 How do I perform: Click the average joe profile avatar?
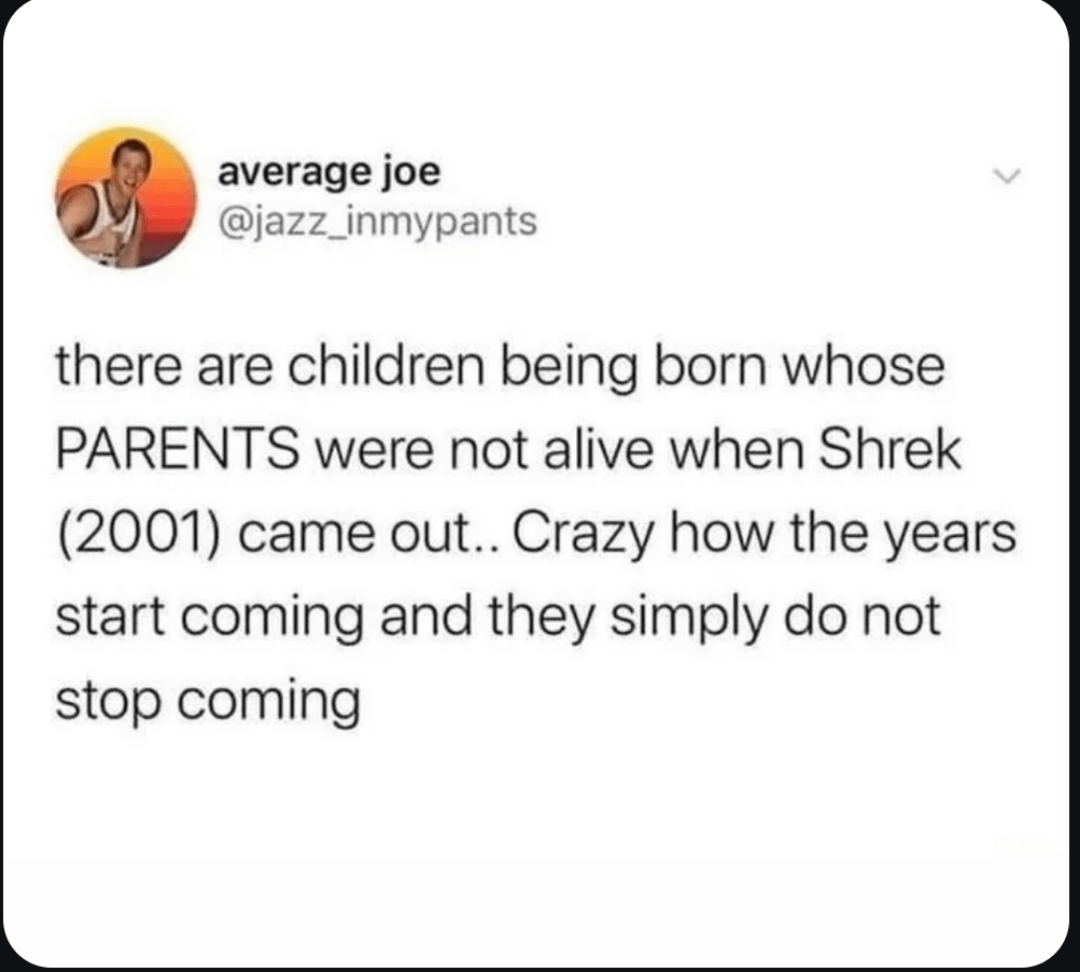coord(126,197)
